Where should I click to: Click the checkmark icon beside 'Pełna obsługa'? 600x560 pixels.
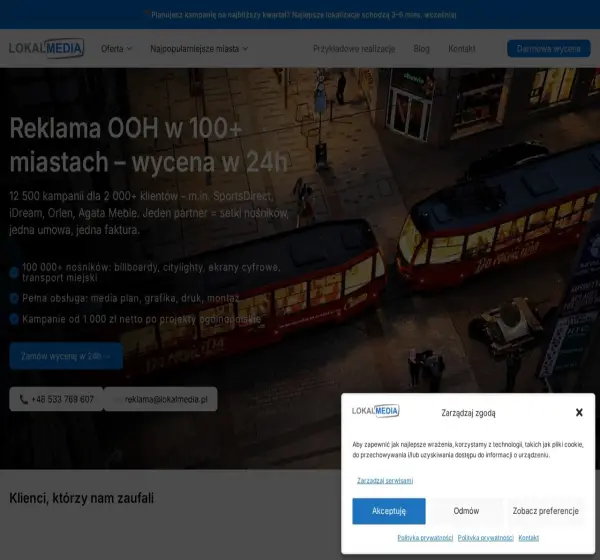coord(14,298)
